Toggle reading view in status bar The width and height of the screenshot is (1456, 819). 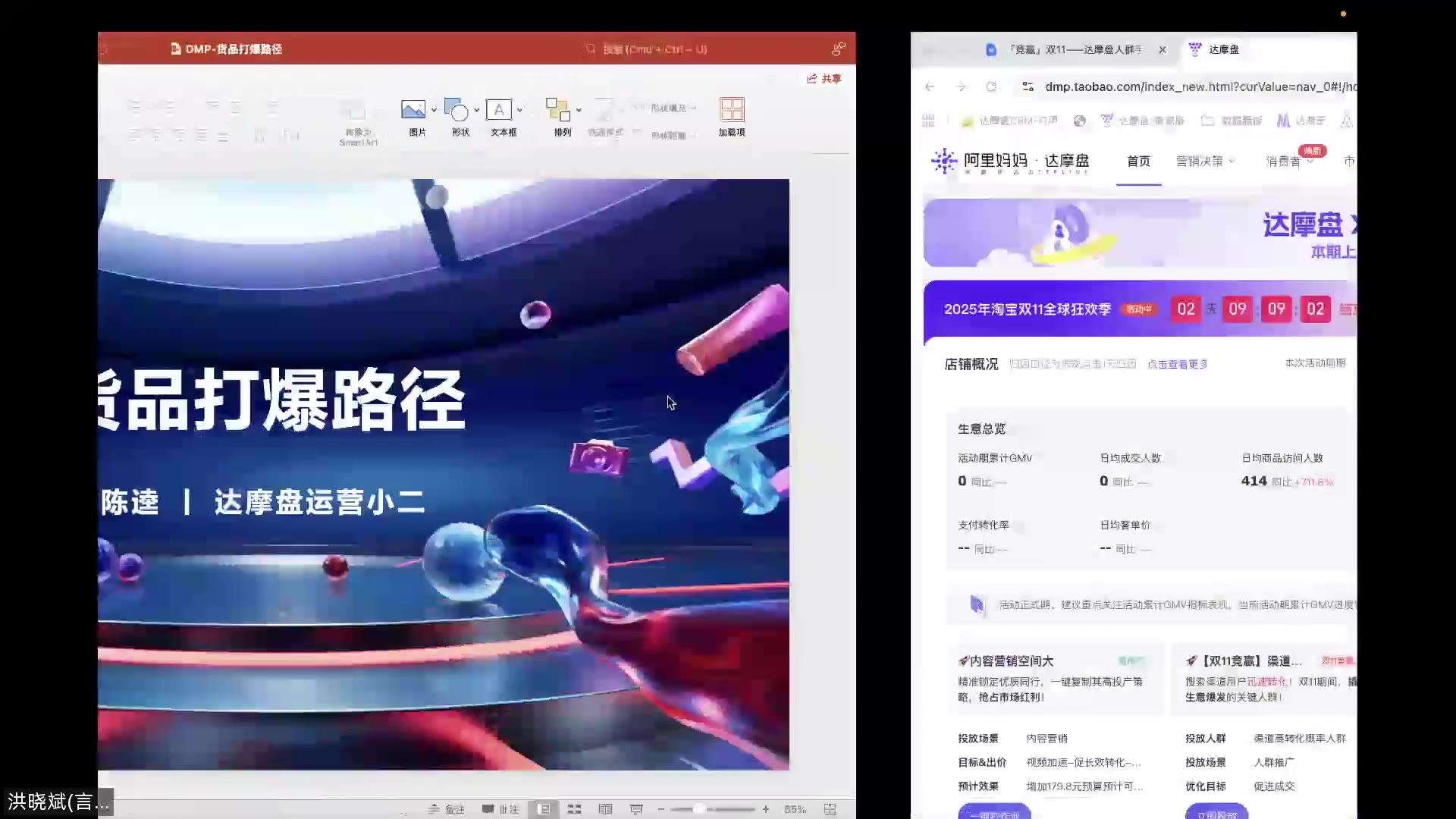[605, 808]
